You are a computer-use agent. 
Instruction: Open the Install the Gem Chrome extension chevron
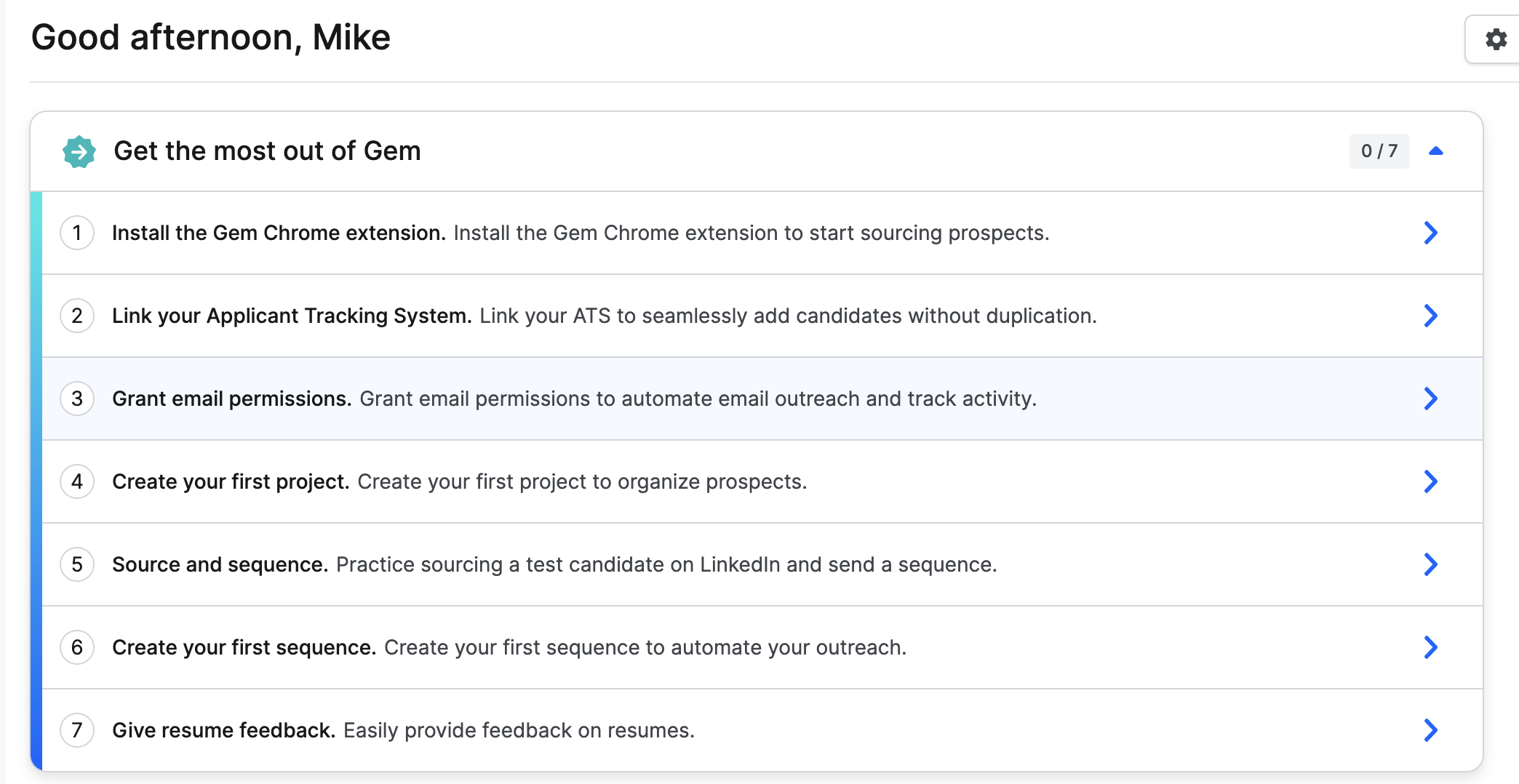click(1430, 233)
